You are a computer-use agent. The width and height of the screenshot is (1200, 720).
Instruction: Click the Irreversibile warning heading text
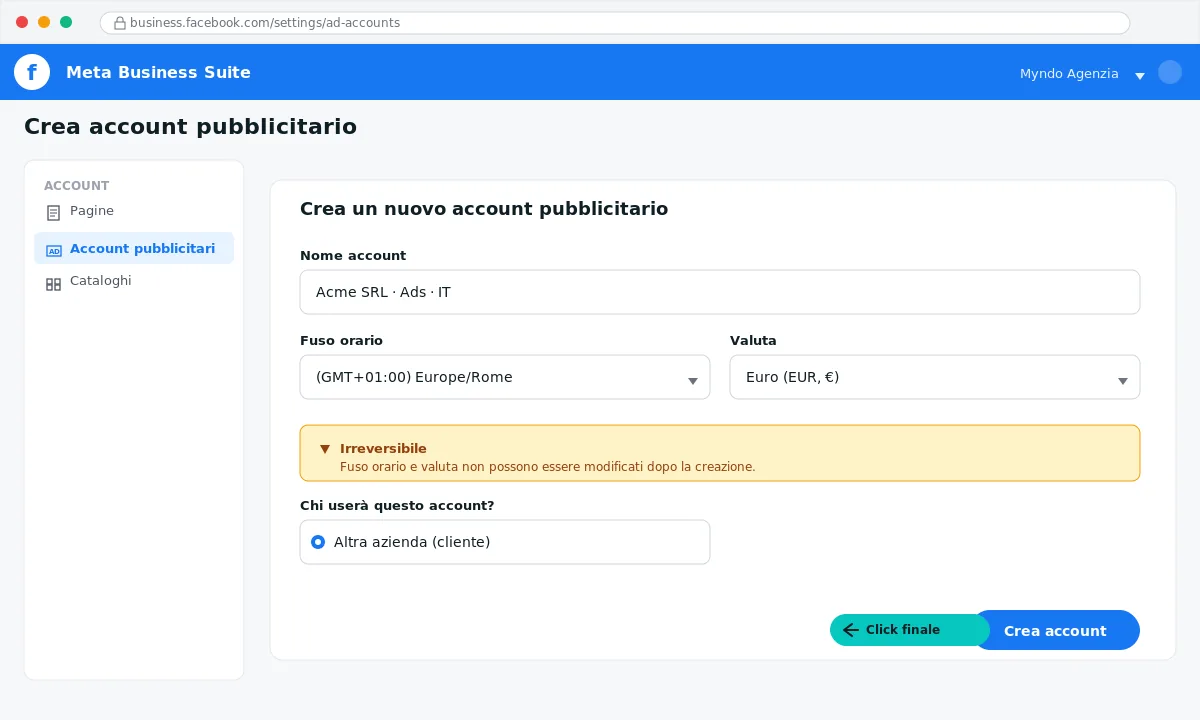tap(383, 449)
